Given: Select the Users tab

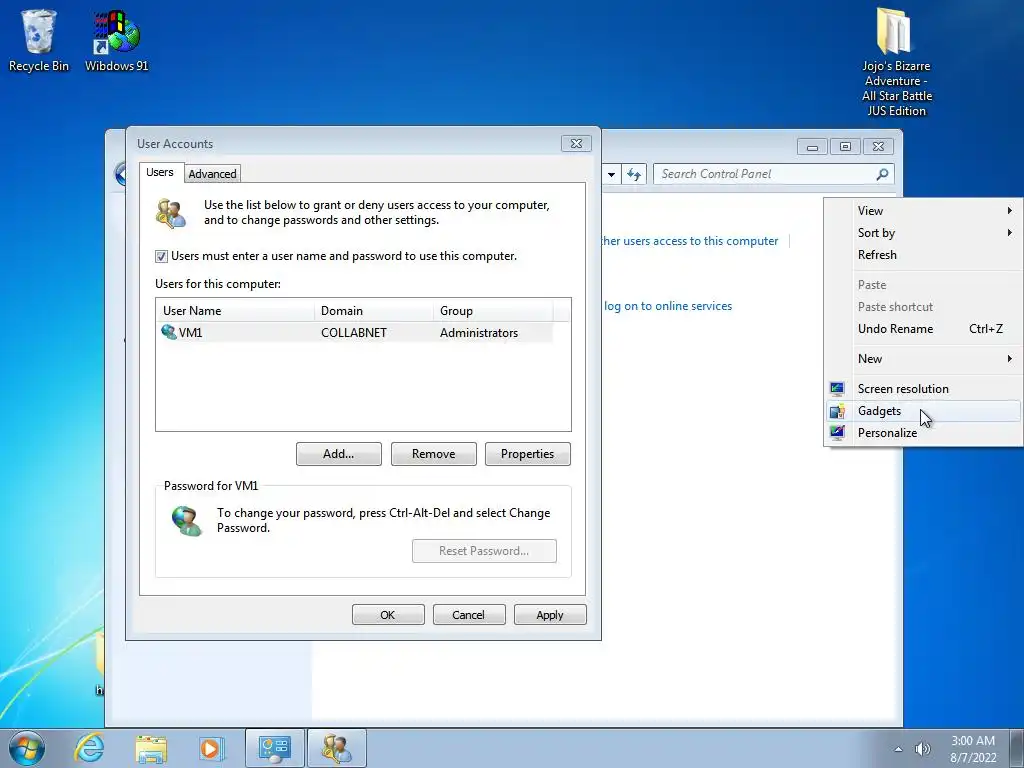Looking at the screenshot, I should pyautogui.click(x=160, y=172).
